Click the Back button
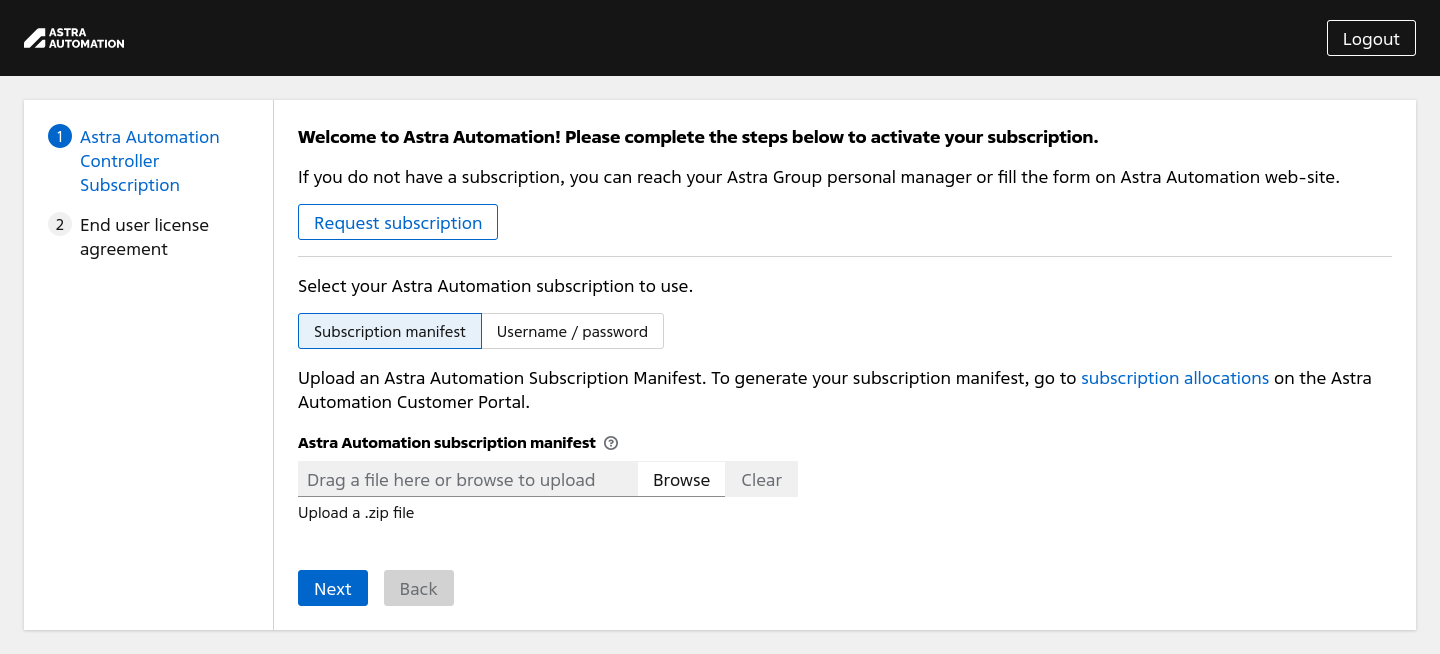The height and width of the screenshot is (654, 1440). (418, 589)
